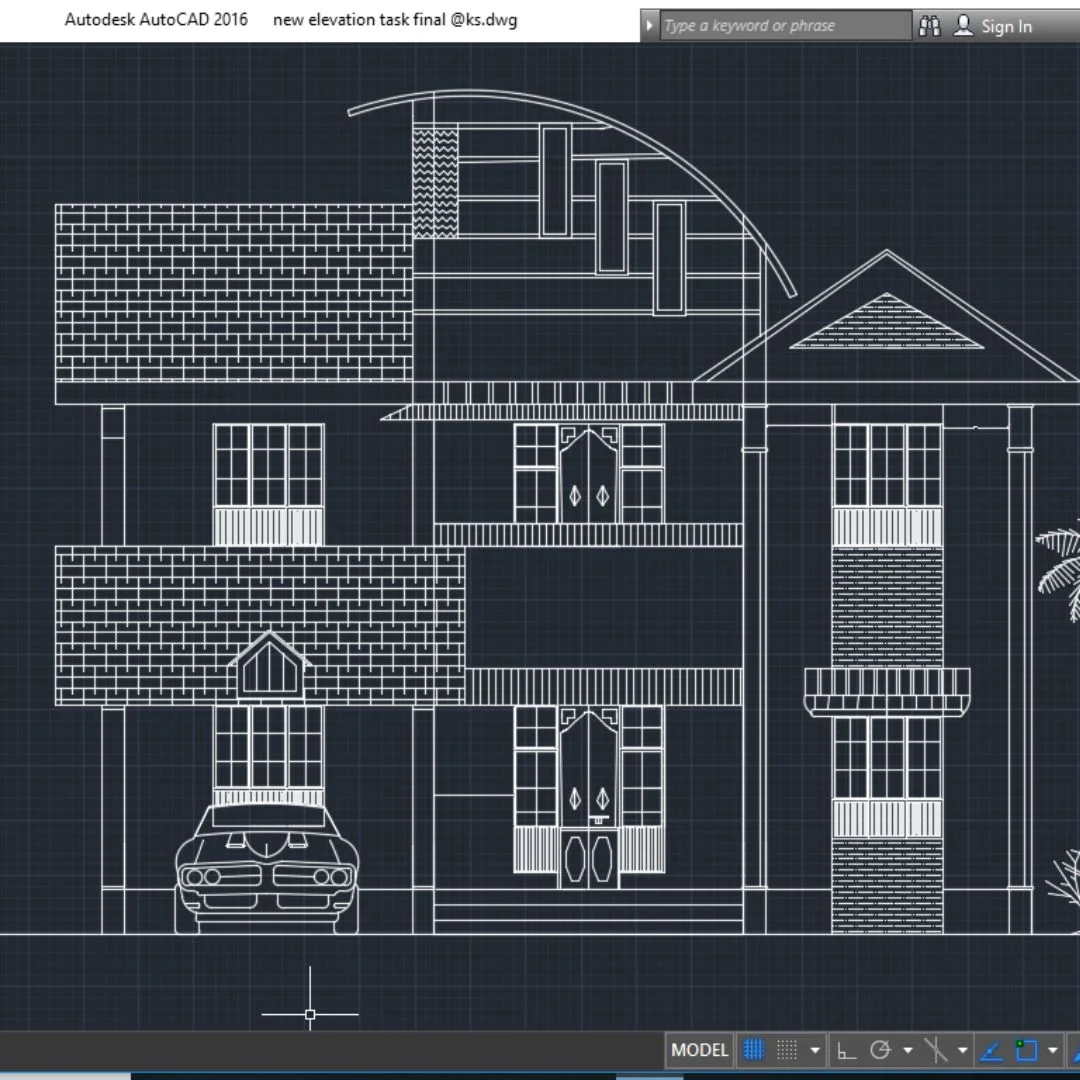Click the isometric drafting icon
1080x1080 pixels.
tap(936, 1050)
